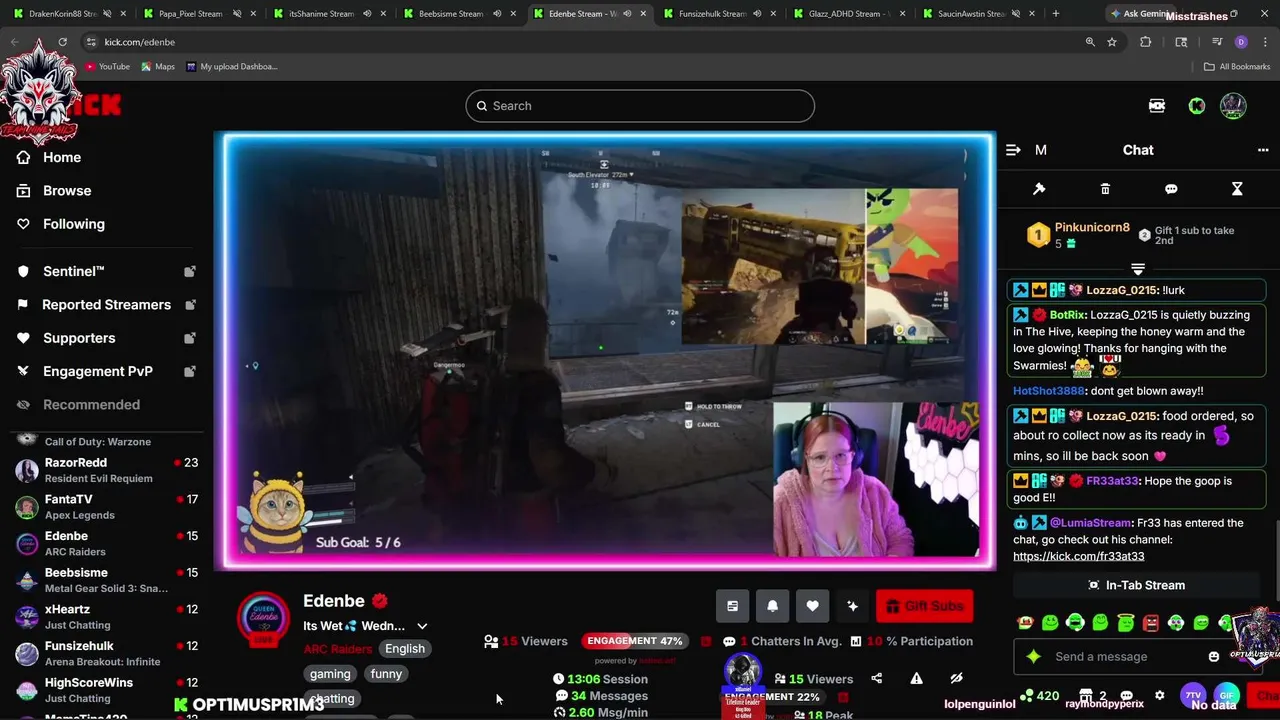Mute the SaucinAwstin Stream tab audio
The width and height of the screenshot is (1280, 720).
coord(1016,14)
